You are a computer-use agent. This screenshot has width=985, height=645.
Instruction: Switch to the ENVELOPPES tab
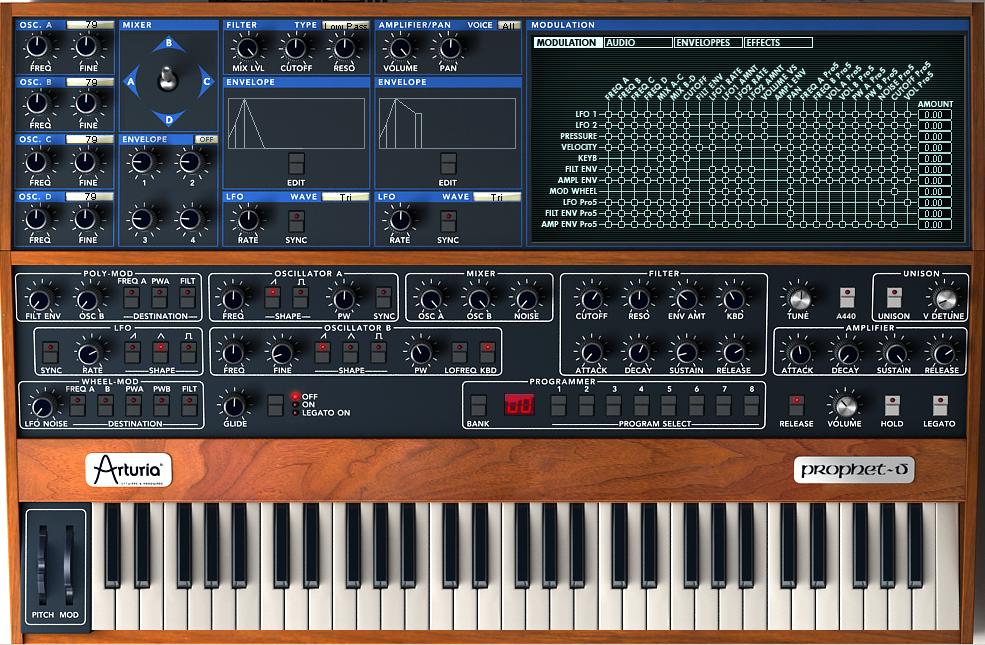(708, 43)
